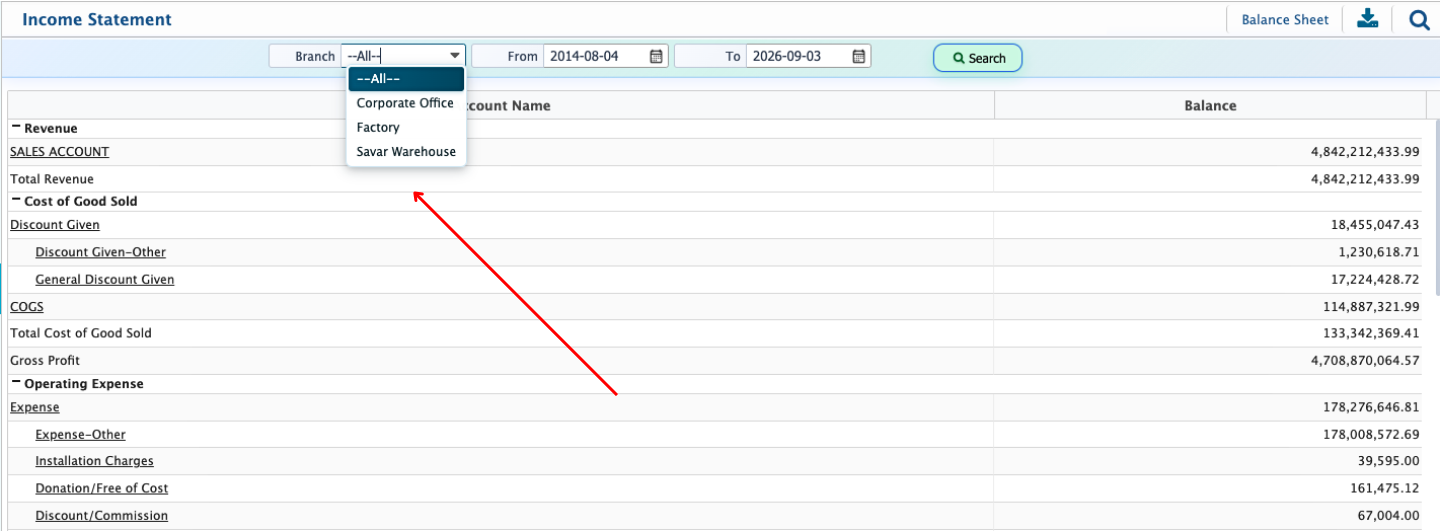Click the balance value 17,224,428.72
The image size is (1440, 532).
tap(1376, 280)
